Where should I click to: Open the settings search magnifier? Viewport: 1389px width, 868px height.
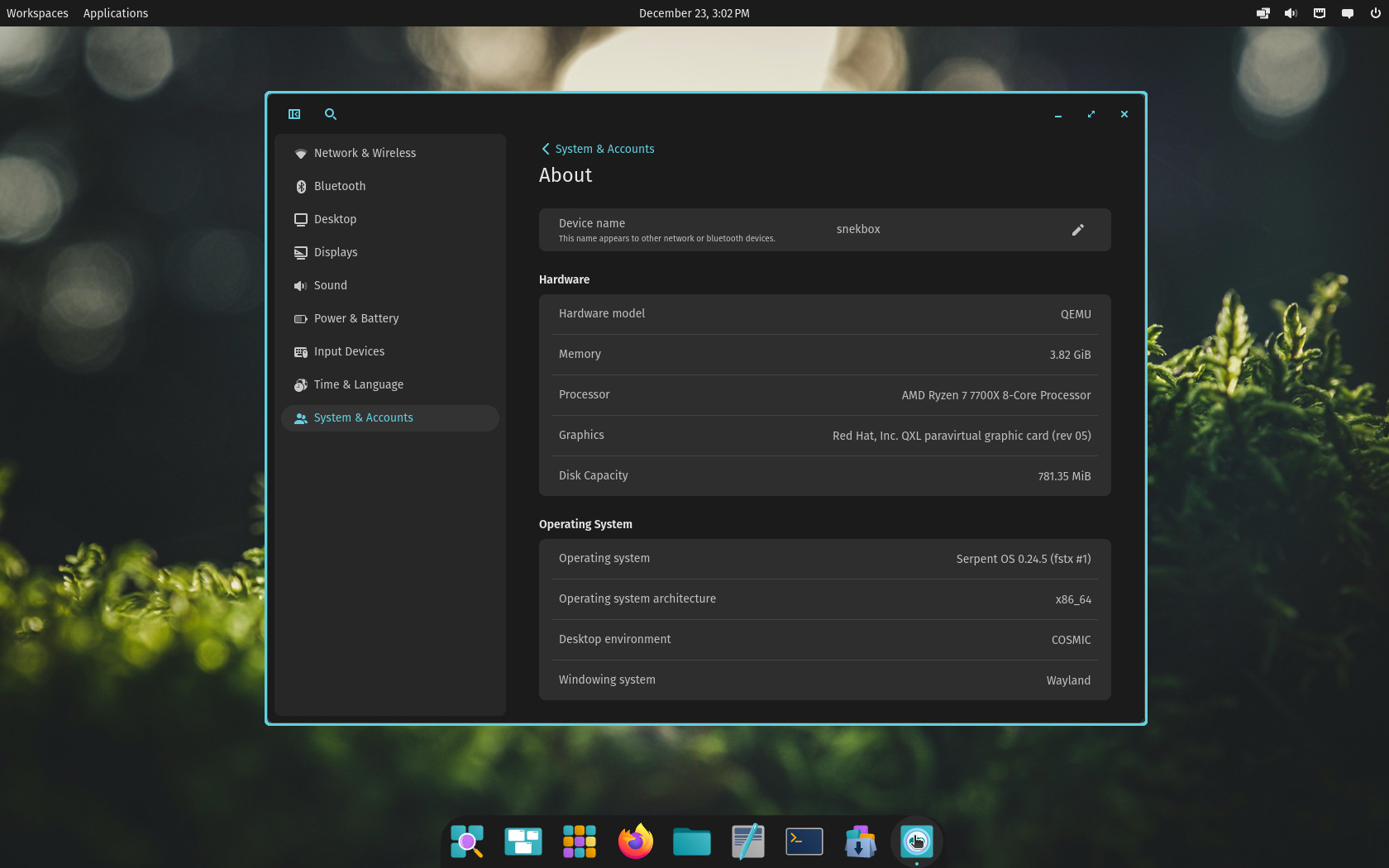point(331,114)
